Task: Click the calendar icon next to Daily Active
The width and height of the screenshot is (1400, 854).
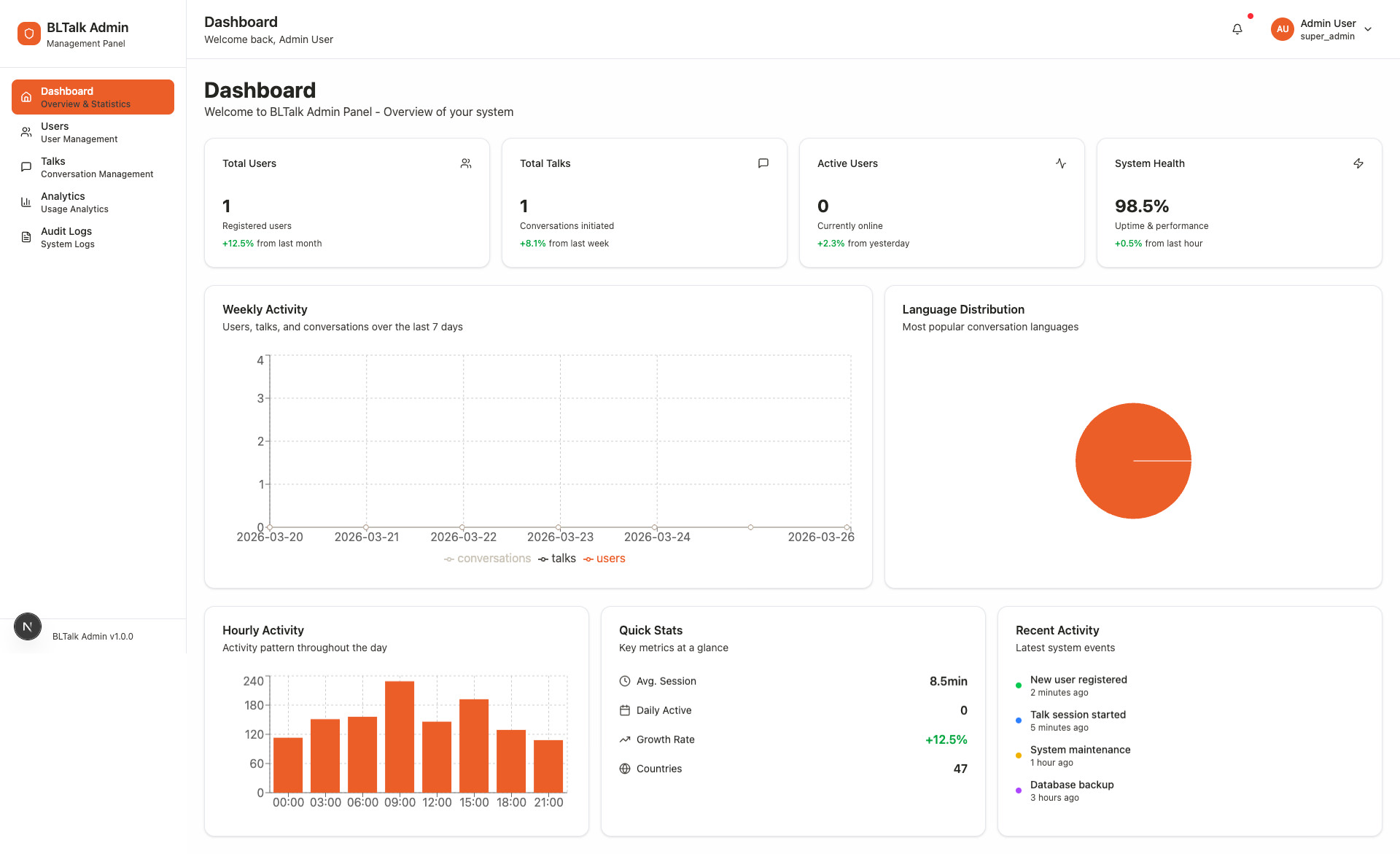Action: [x=625, y=710]
